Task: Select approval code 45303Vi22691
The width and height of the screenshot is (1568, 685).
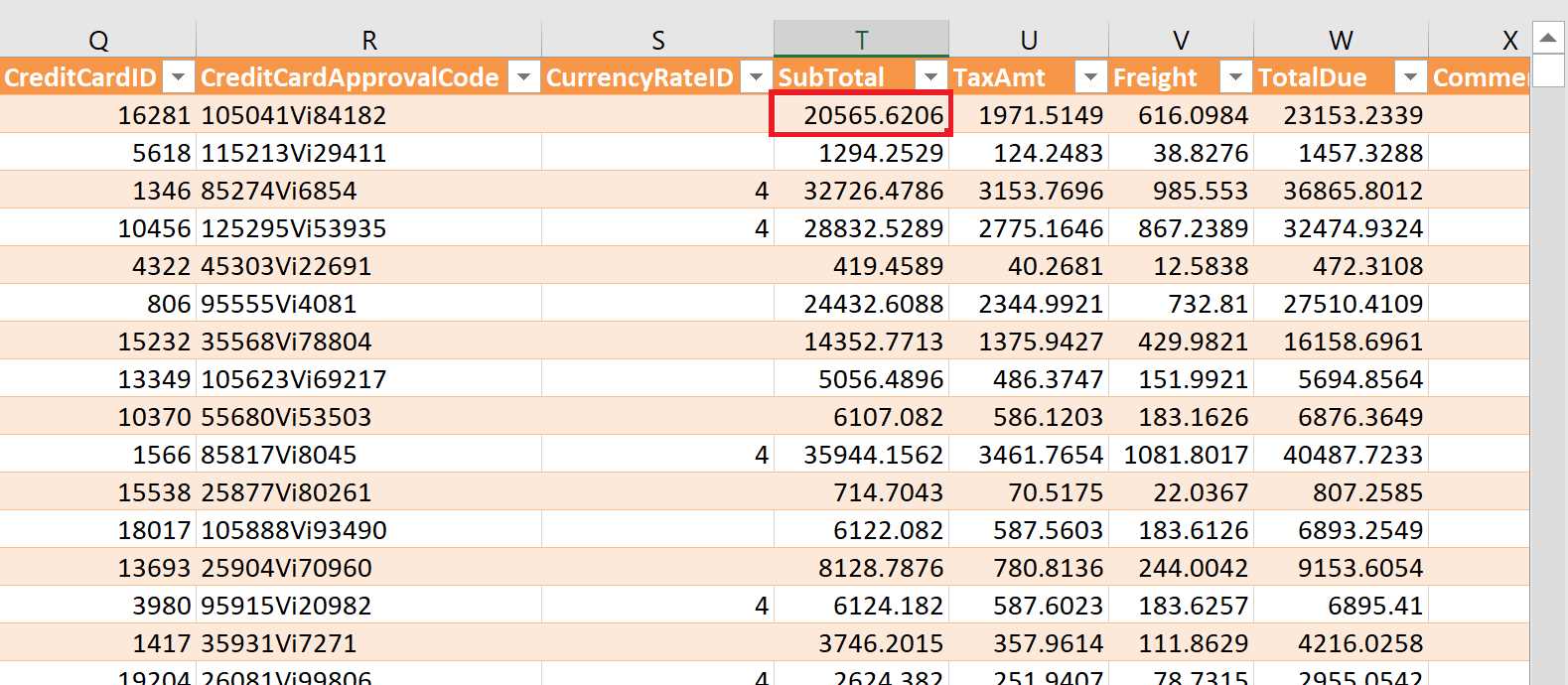Action: [369, 265]
